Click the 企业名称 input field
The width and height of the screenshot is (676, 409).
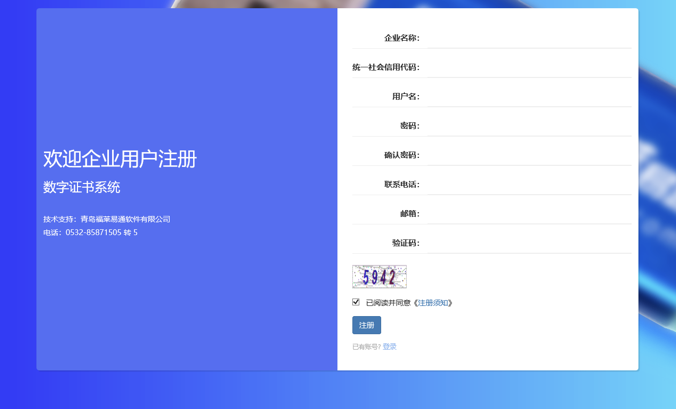click(x=527, y=38)
